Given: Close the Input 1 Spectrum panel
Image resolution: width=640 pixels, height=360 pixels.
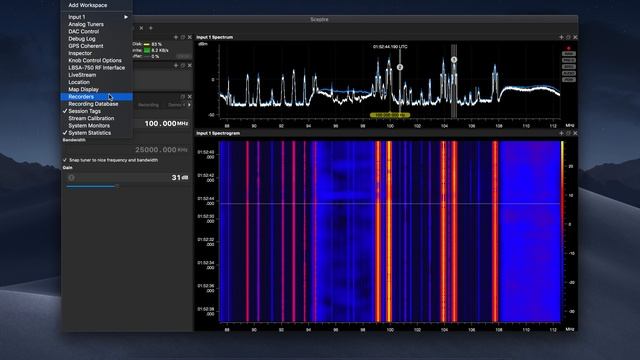Looking at the screenshot, I should pyautogui.click(x=575, y=37).
